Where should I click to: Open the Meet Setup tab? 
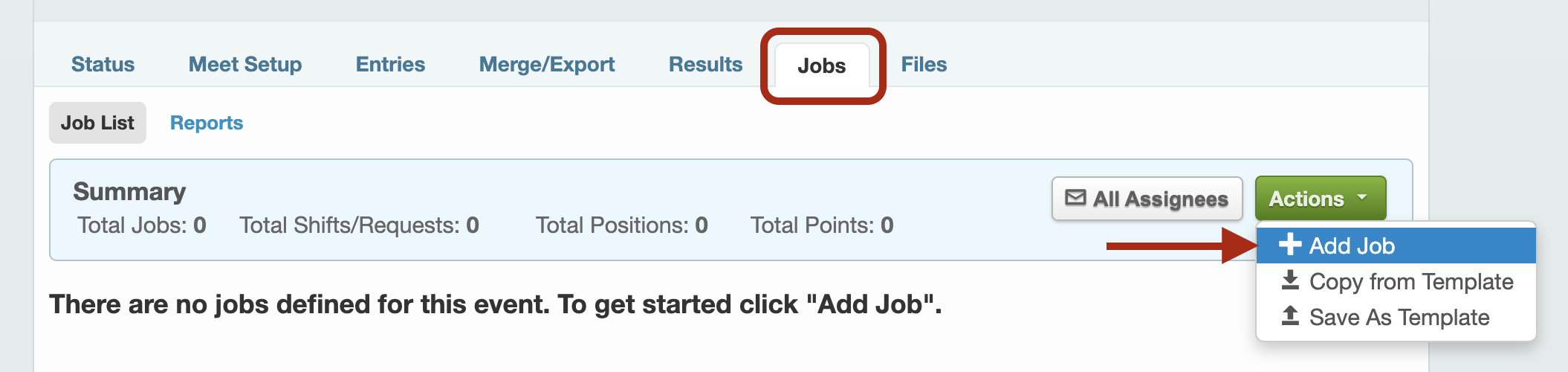pos(245,65)
